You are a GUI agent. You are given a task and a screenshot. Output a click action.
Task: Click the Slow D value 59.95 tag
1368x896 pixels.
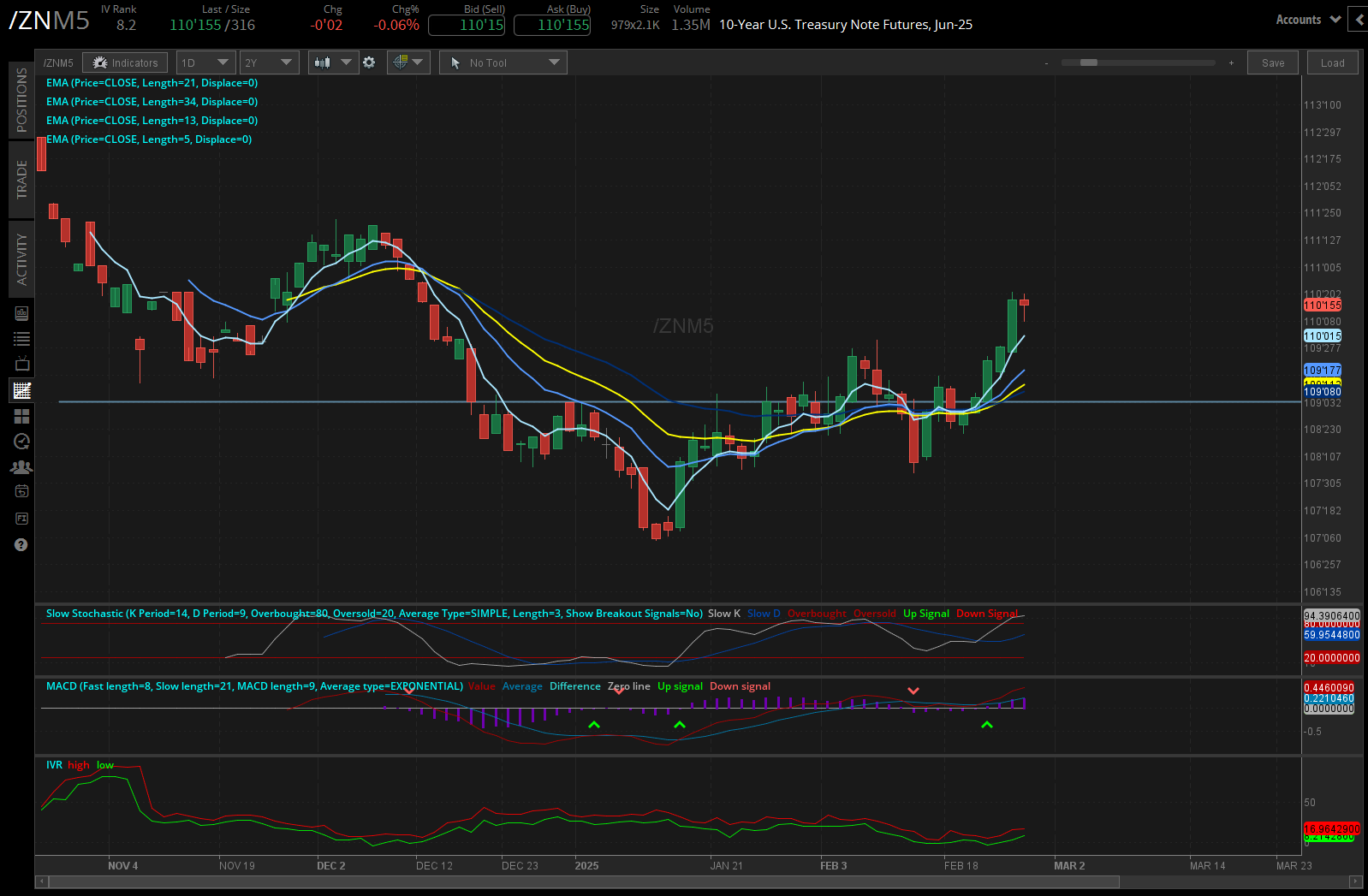1331,635
